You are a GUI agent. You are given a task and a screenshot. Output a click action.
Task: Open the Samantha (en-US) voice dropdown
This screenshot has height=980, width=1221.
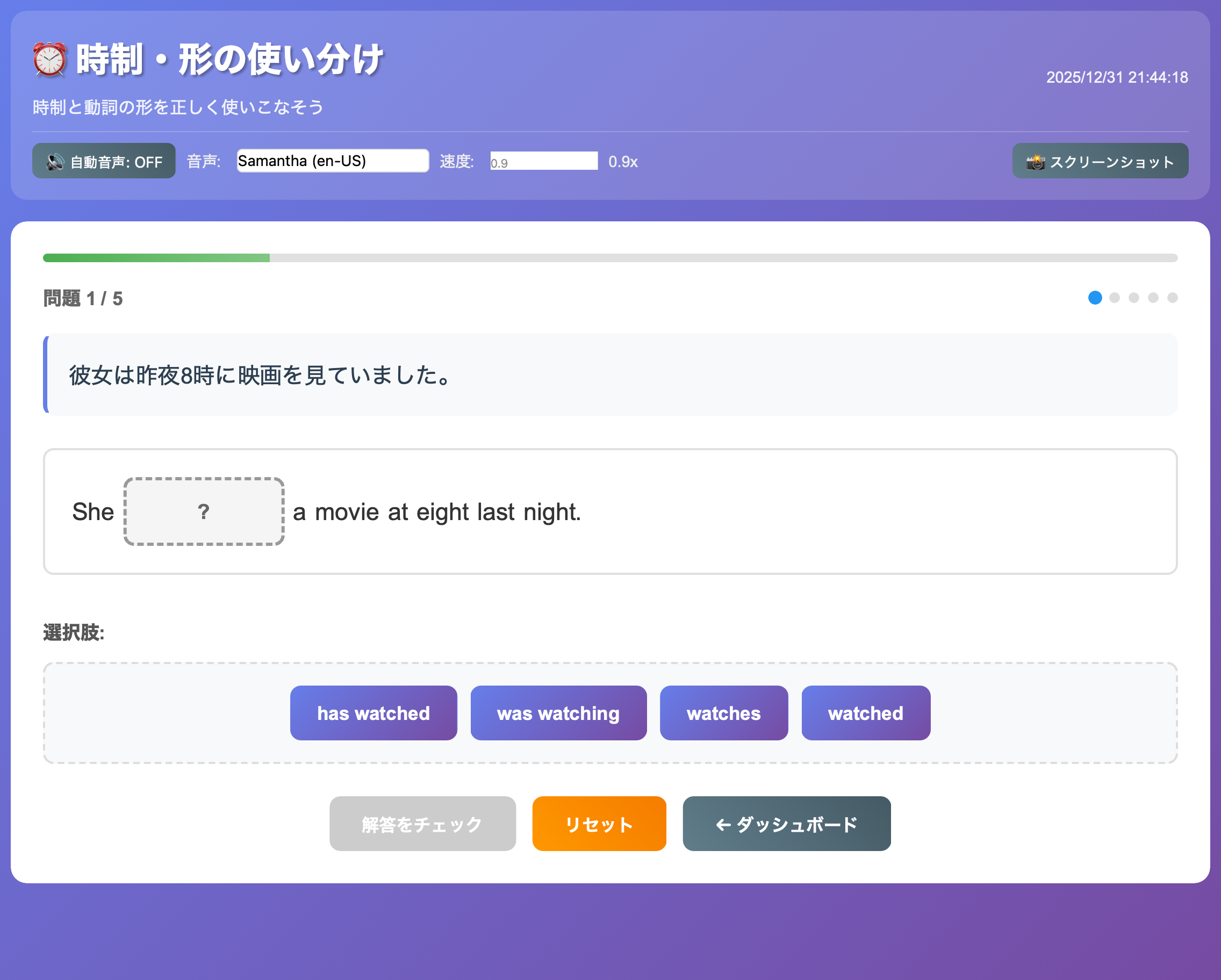point(333,161)
